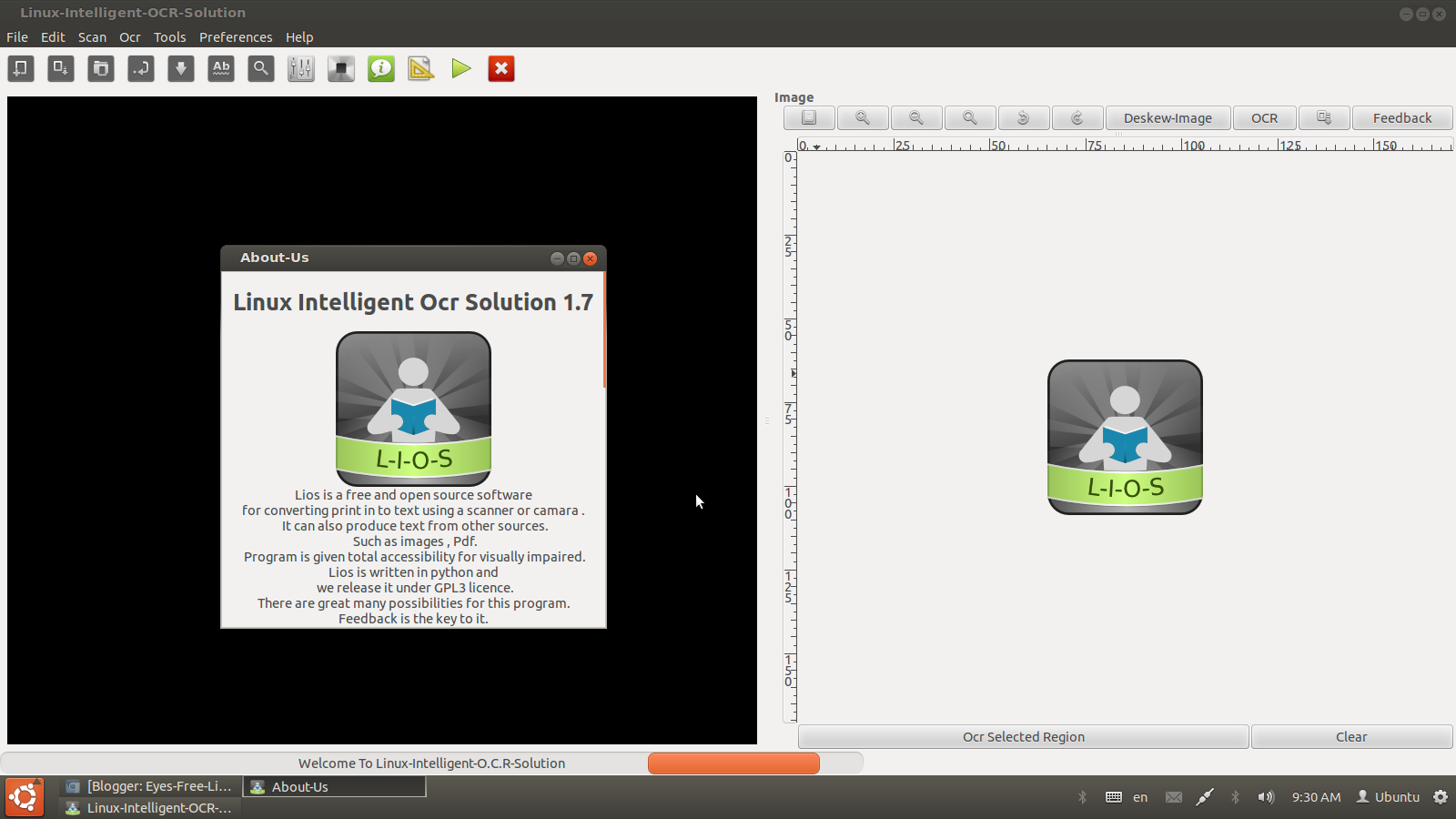The height and width of the screenshot is (819, 1456).
Task: Open the keyboard layout en indicator
Action: coord(1139,796)
